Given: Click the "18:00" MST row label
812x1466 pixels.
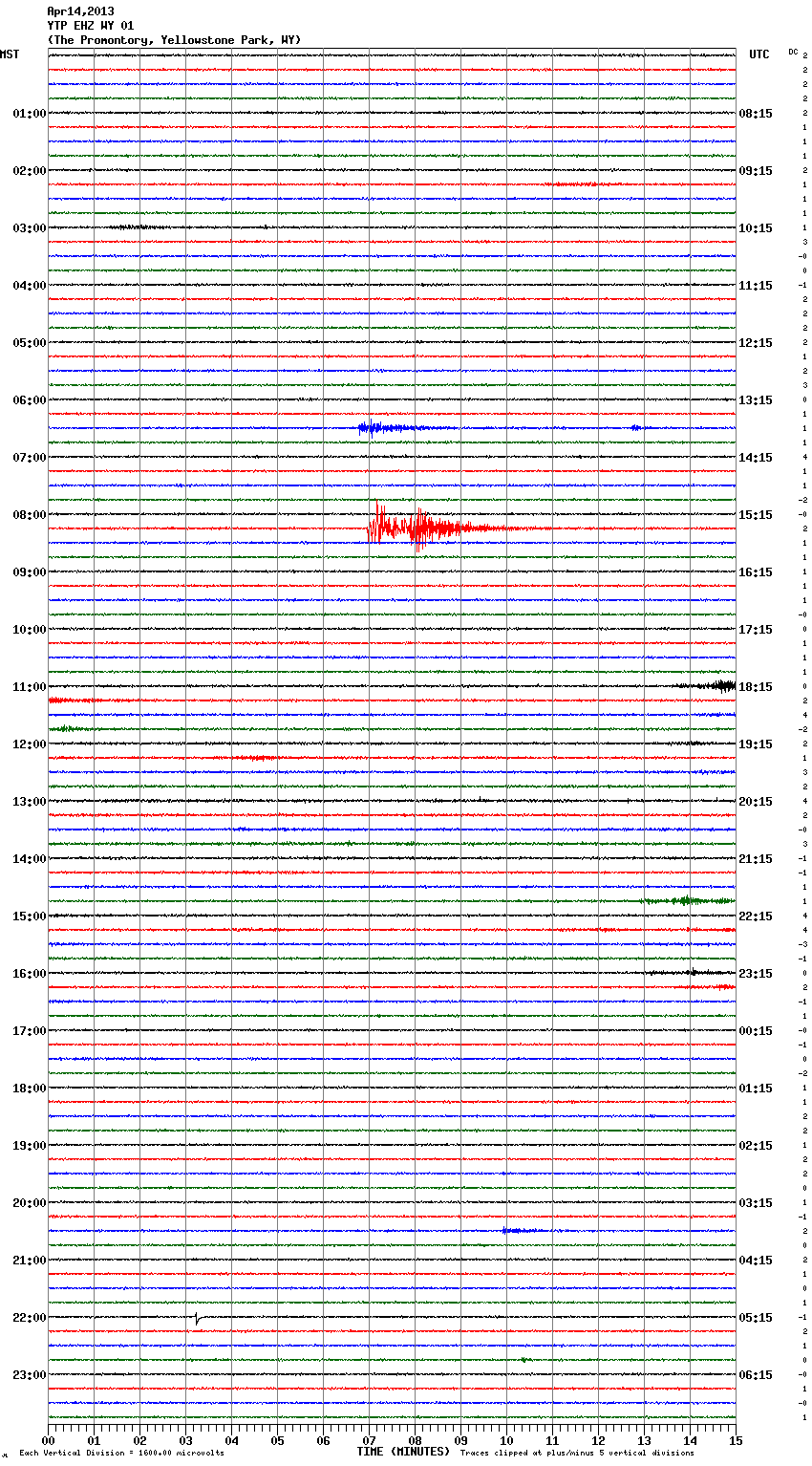Looking at the screenshot, I should pos(30,1089).
